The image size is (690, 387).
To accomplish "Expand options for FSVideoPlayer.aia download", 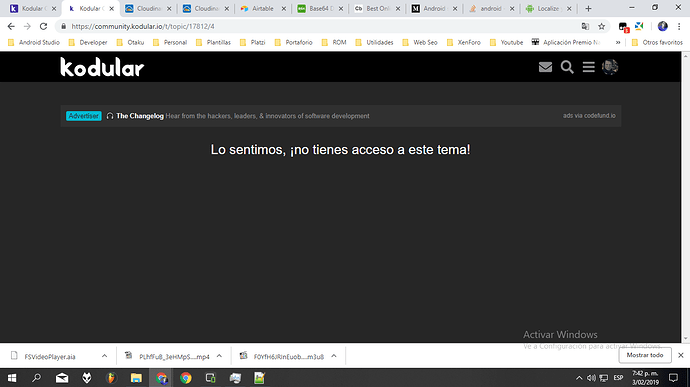I will tap(104, 356).
